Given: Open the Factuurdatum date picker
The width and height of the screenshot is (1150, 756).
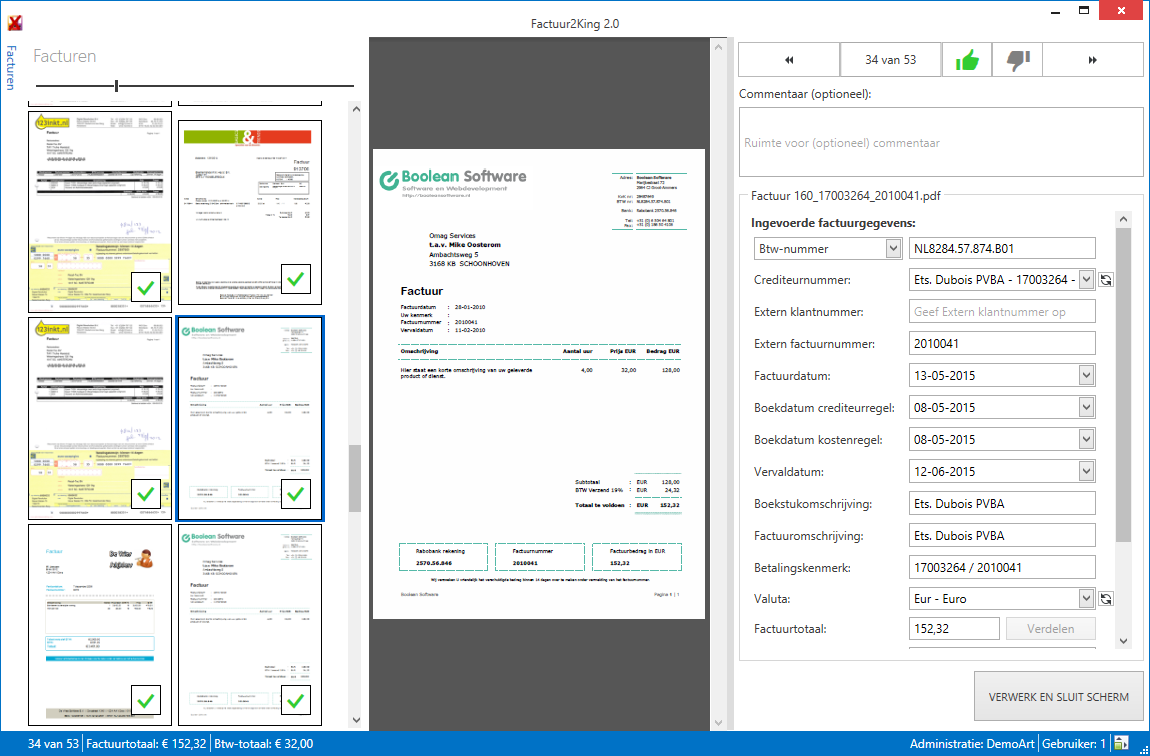Looking at the screenshot, I should [1086, 375].
